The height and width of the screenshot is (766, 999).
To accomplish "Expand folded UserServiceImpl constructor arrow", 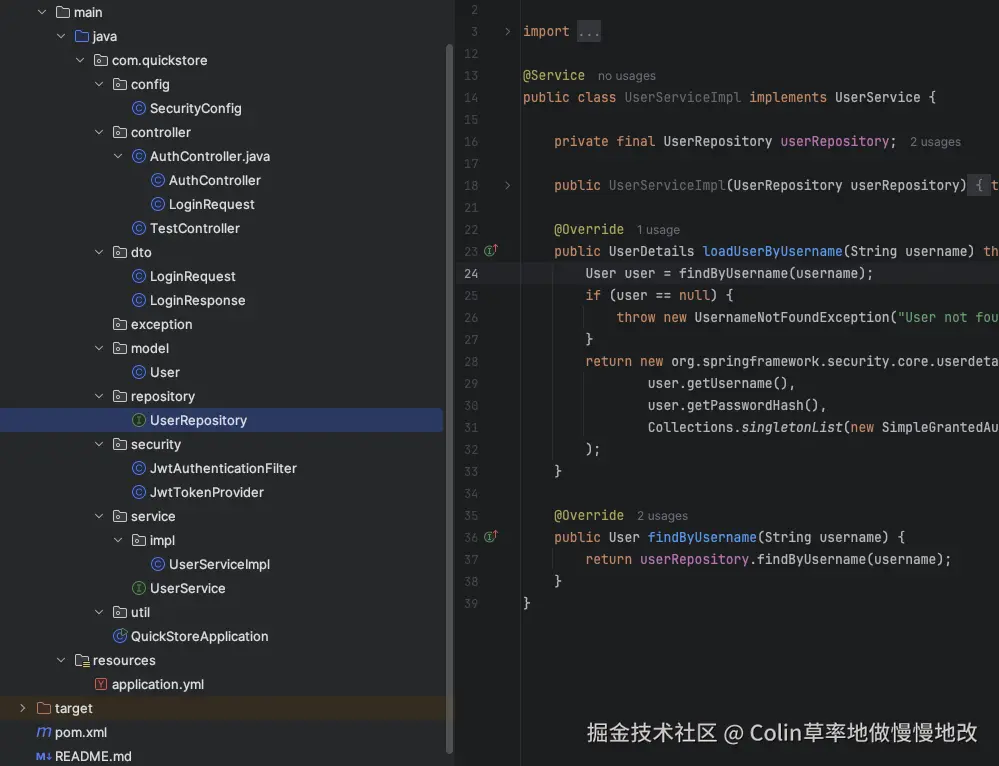I will (x=508, y=185).
